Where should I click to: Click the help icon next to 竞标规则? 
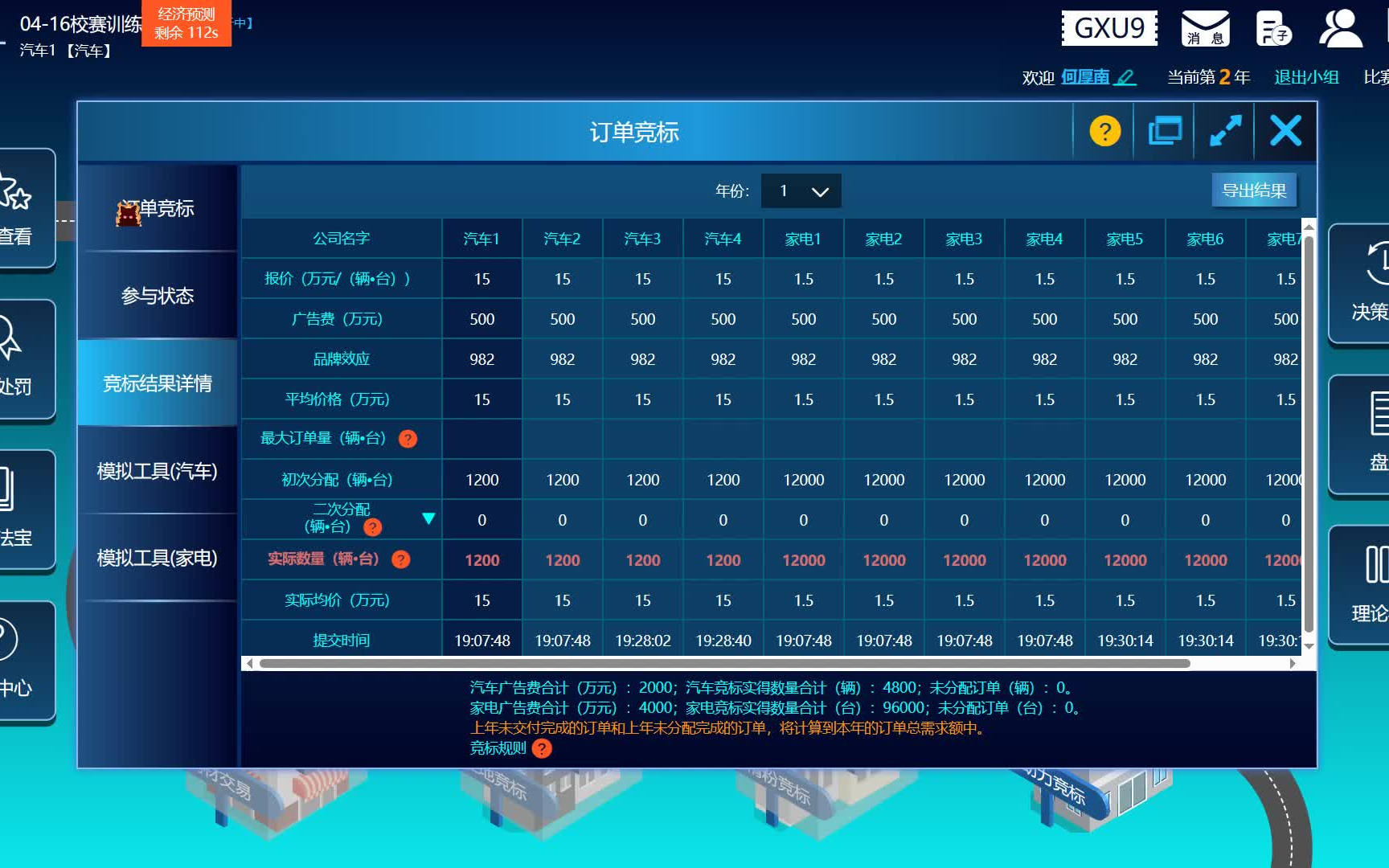coord(543,748)
